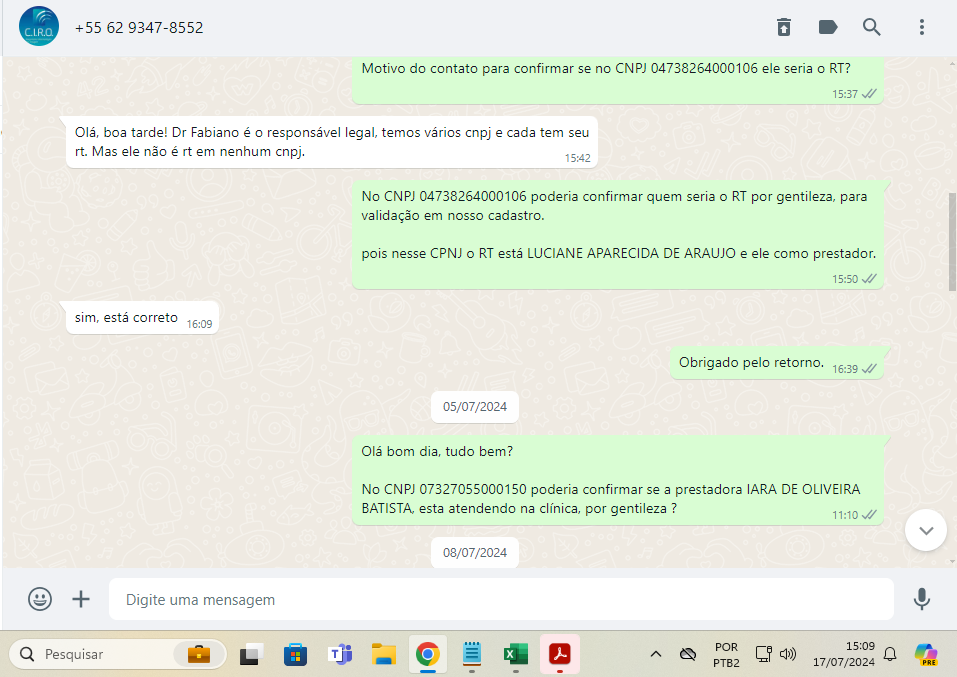Screen dimensions: 957x677
Task: Select the 'Obrigado pelo retorno.' message
Action: tap(777, 363)
